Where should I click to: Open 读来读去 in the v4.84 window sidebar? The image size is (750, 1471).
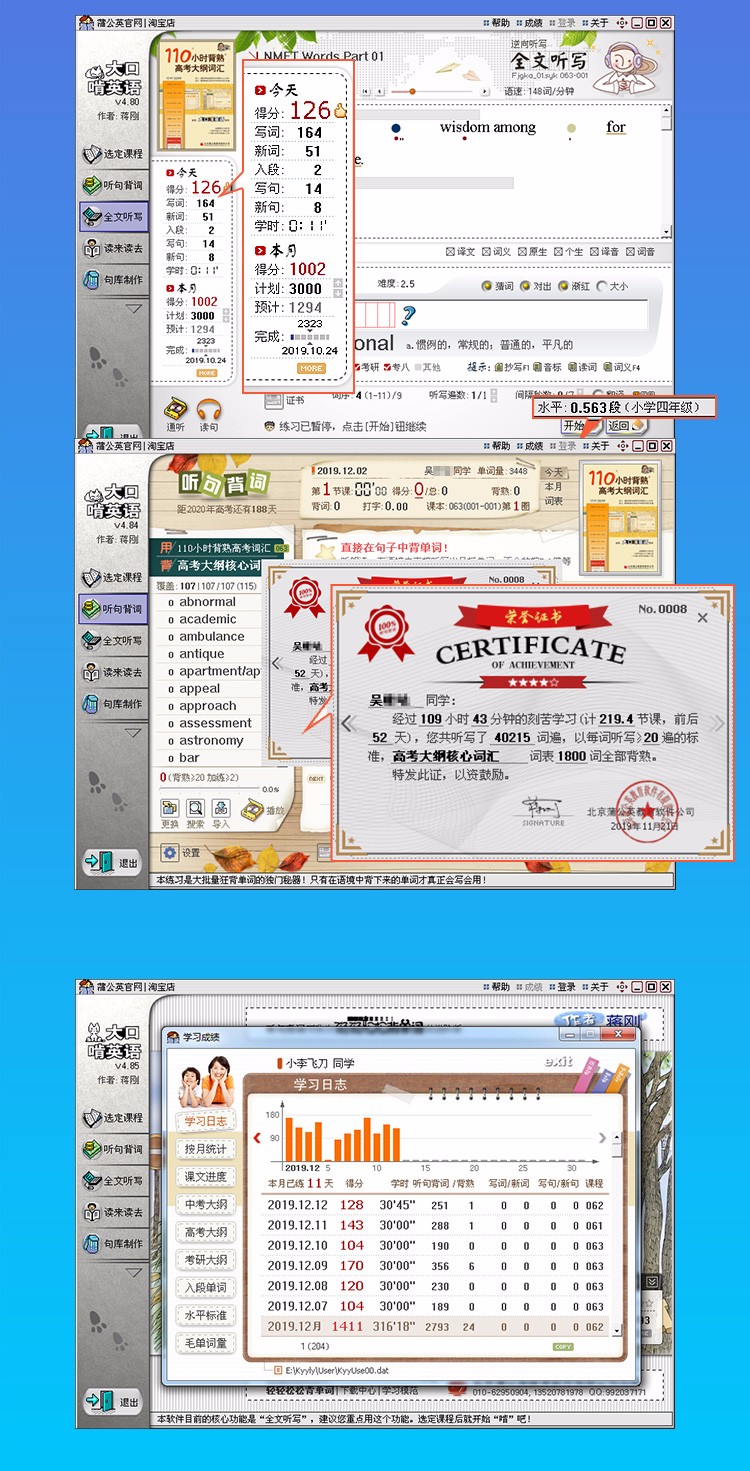(x=113, y=672)
